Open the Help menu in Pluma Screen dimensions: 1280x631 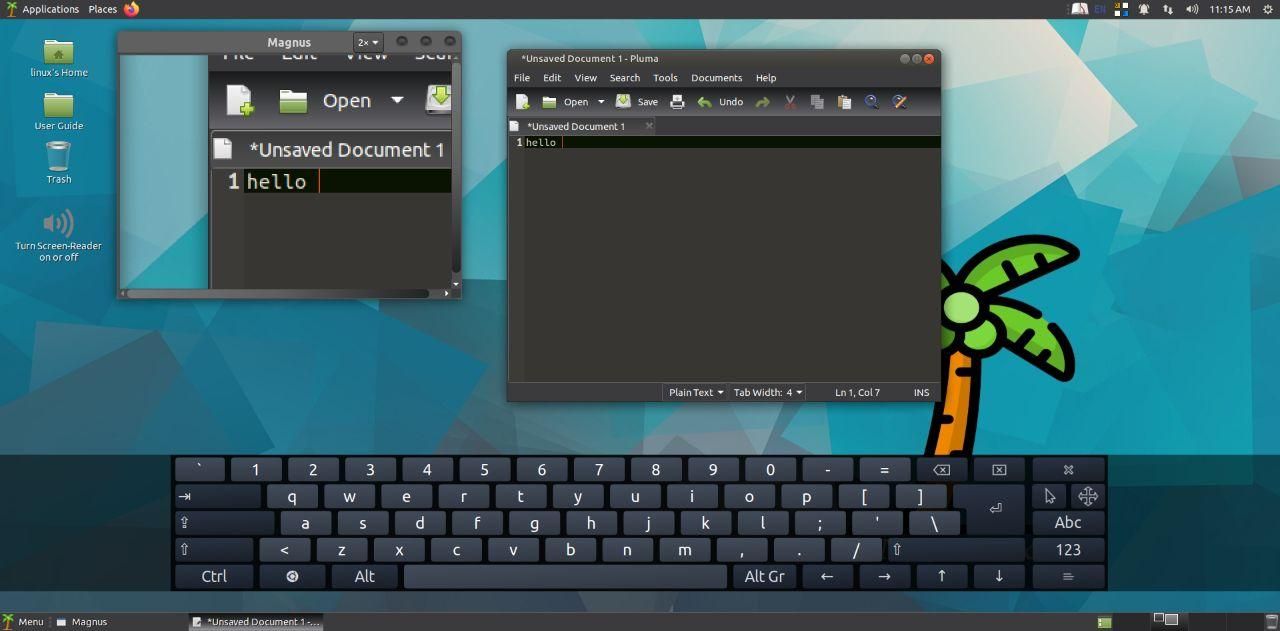766,77
